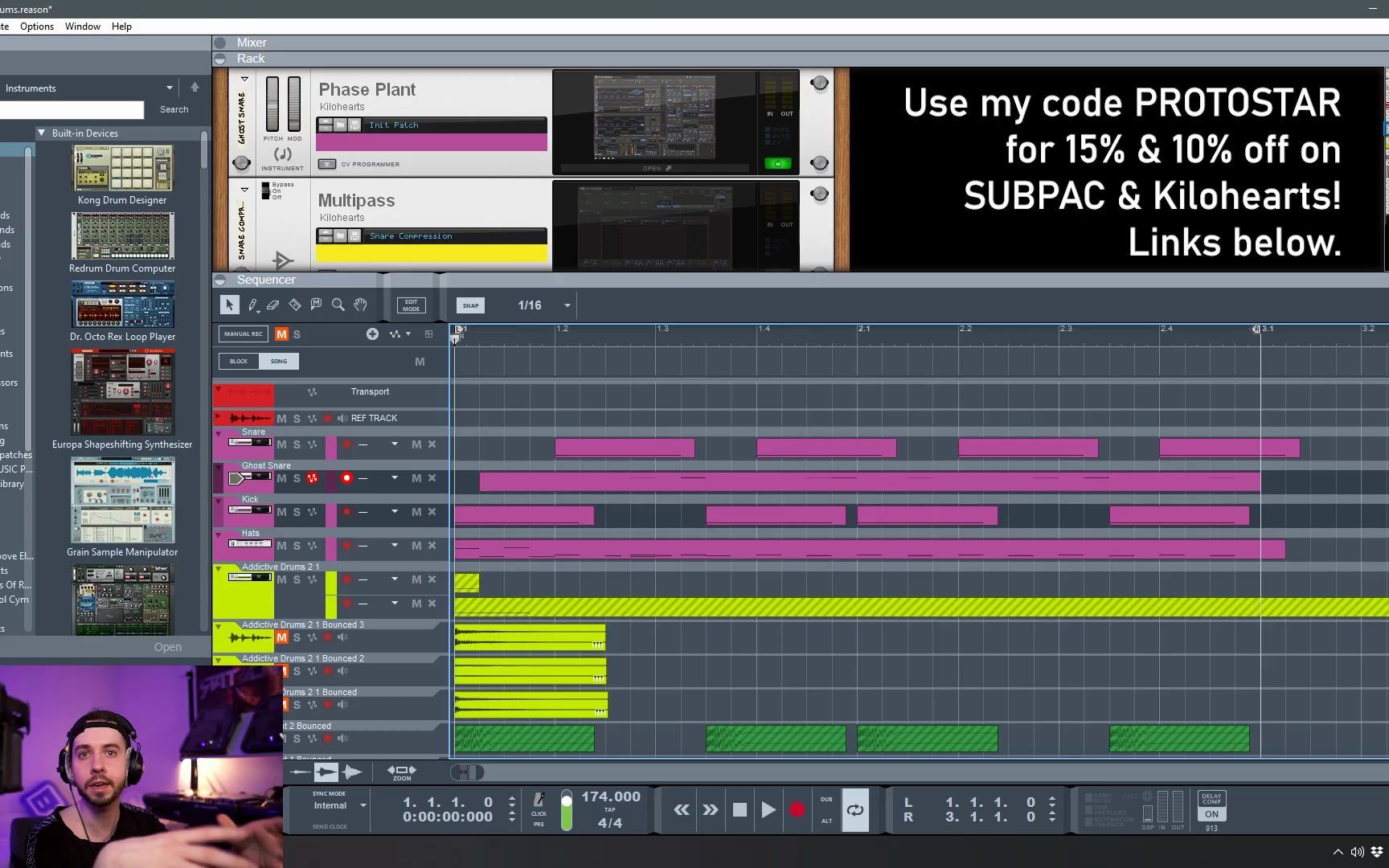This screenshot has height=868, width=1389.
Task: Open the Instruments browser dropdown
Action: (x=169, y=88)
